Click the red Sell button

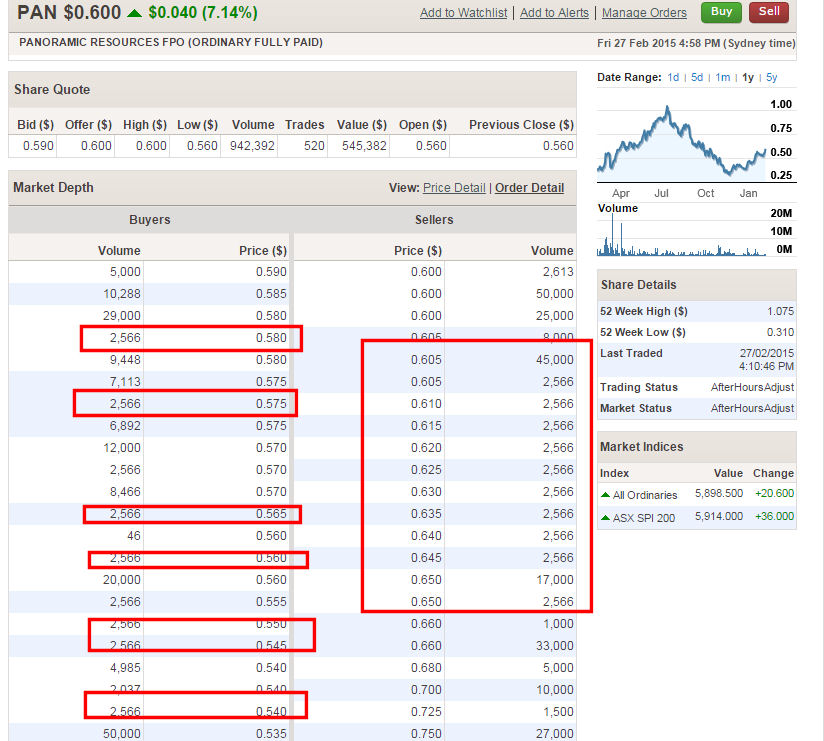769,12
